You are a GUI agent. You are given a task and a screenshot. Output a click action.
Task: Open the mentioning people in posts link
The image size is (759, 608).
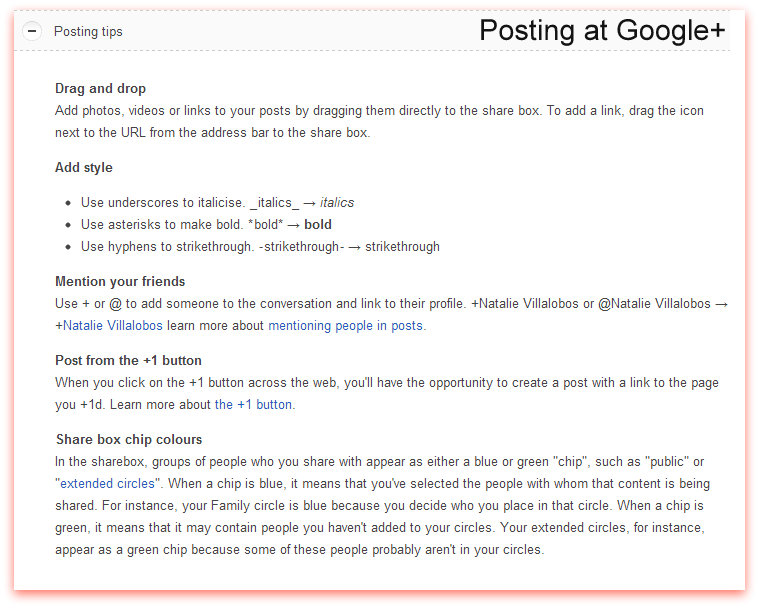point(346,326)
